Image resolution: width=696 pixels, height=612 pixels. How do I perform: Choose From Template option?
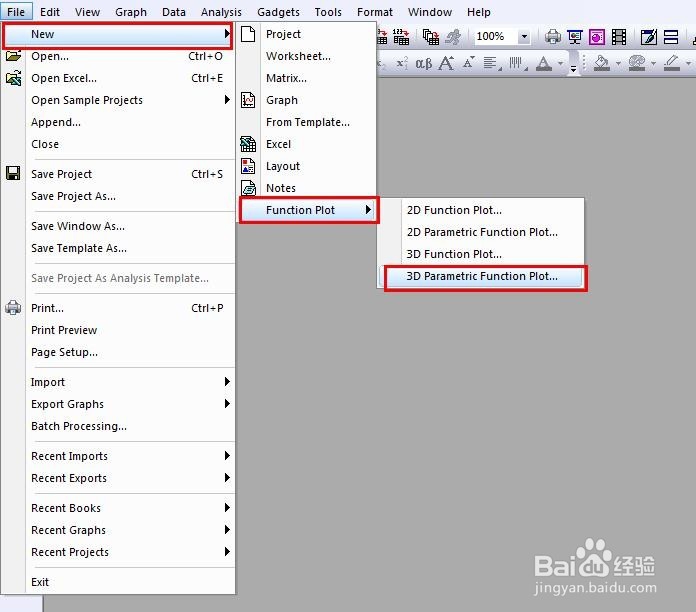pyautogui.click(x=307, y=122)
